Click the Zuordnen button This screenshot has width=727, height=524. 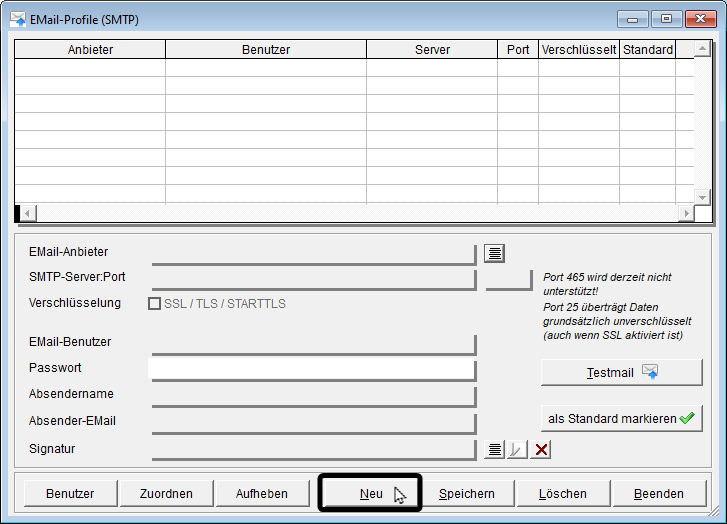(x=166, y=493)
